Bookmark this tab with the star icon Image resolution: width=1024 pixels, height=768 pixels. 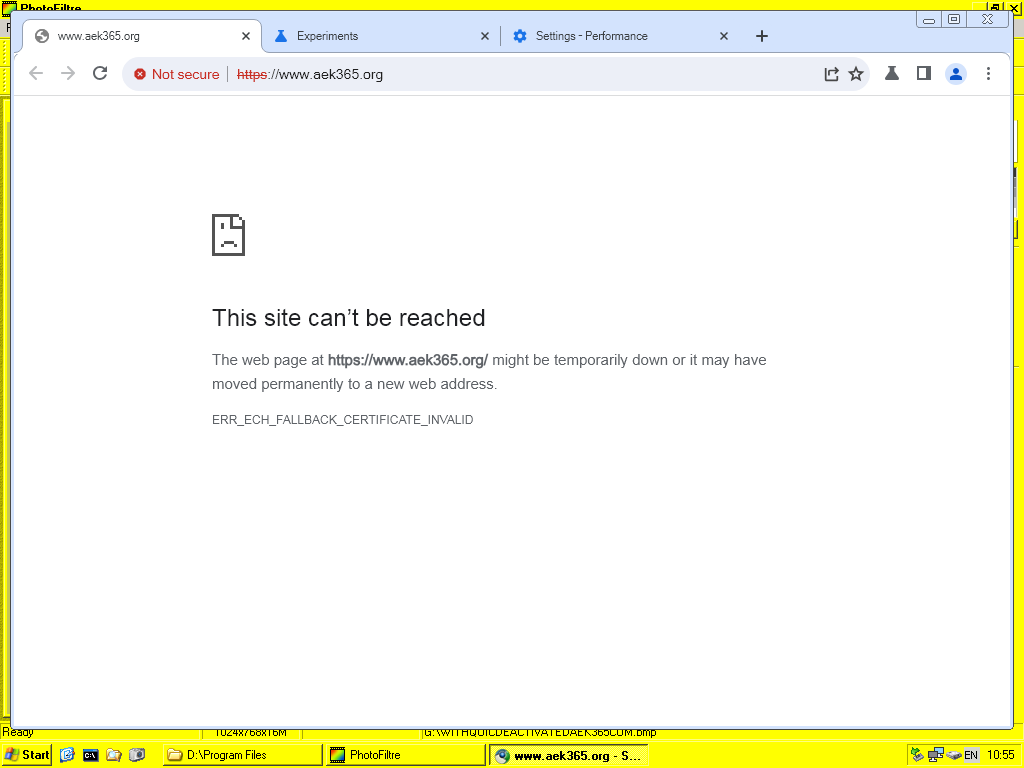pyautogui.click(x=856, y=74)
